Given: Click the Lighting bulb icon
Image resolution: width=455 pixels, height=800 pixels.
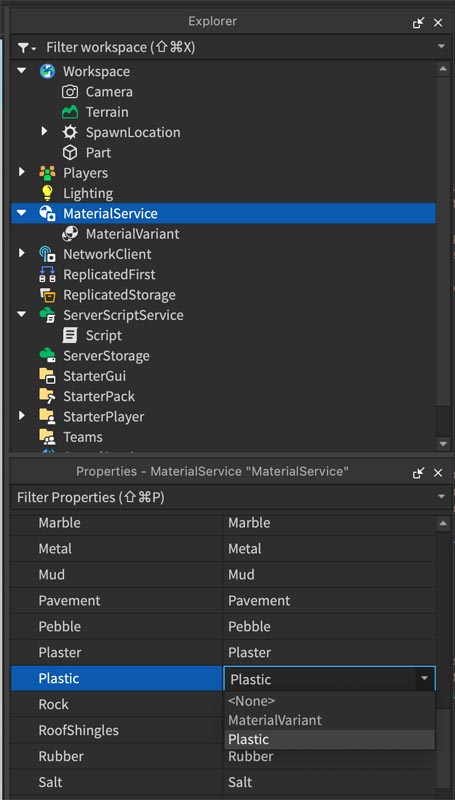Looking at the screenshot, I should [x=47, y=193].
